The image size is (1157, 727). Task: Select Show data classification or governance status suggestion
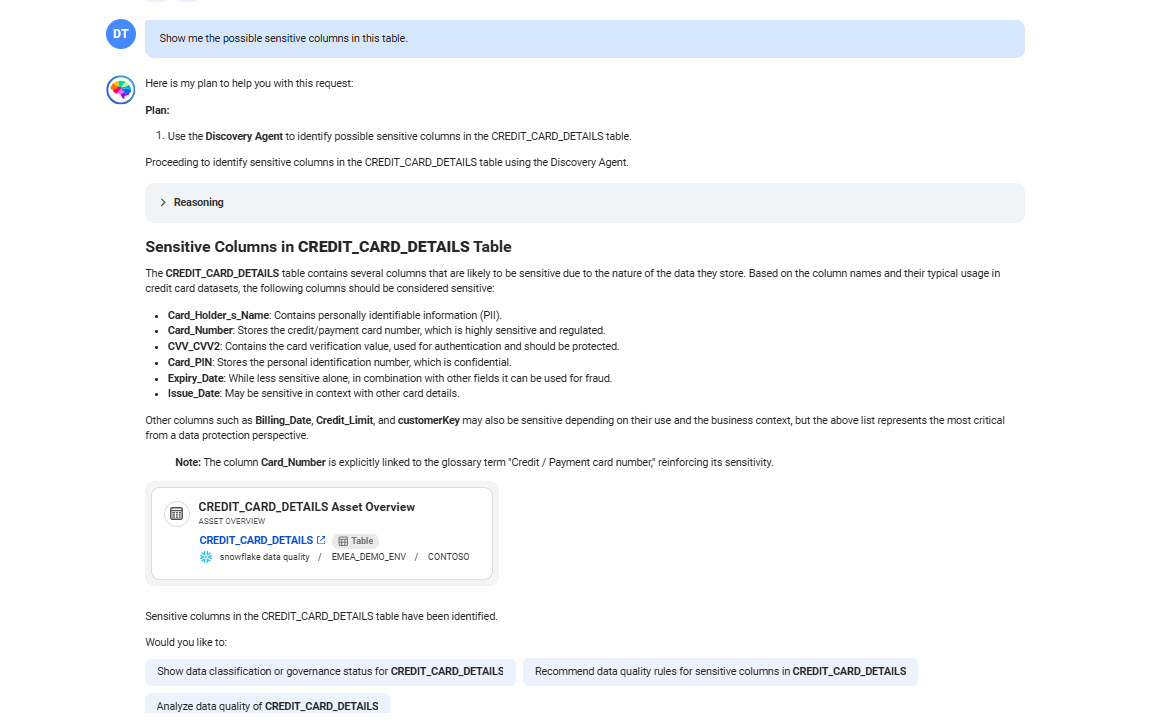330,672
